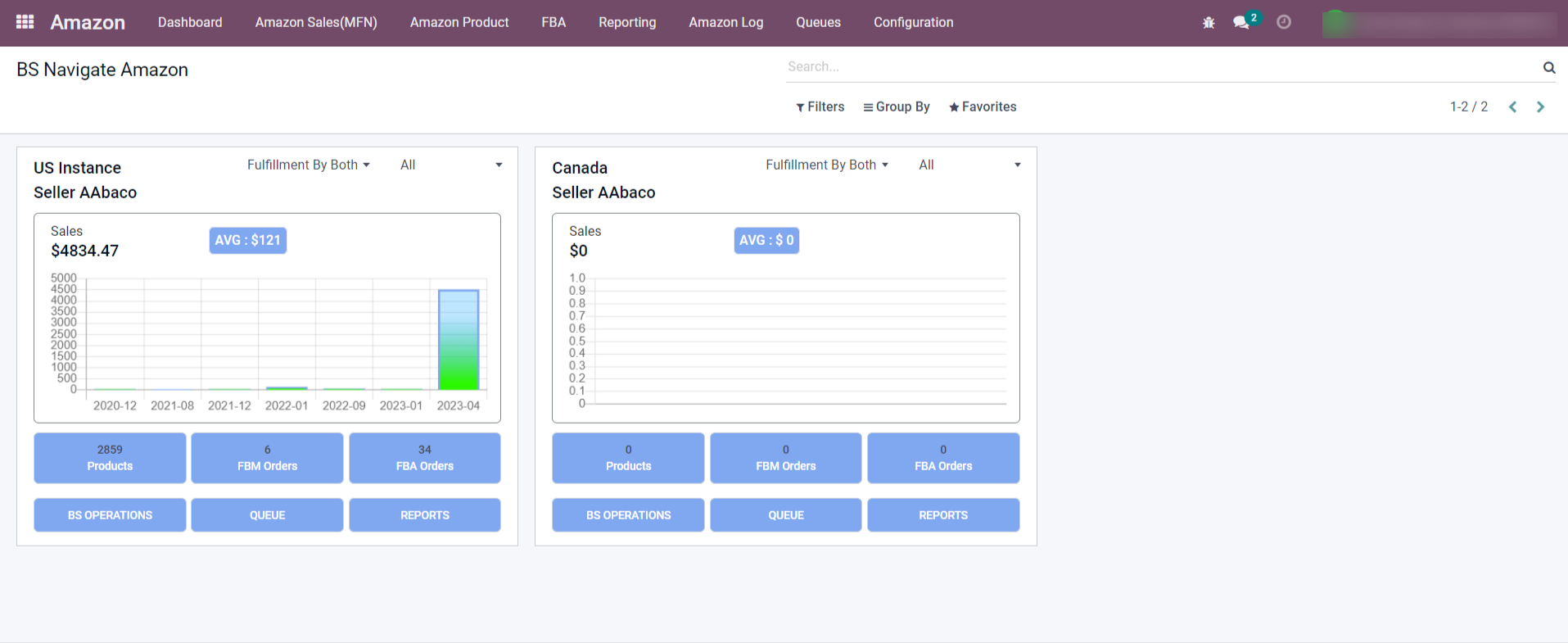Open US Instance BS OPERATIONS
Screen dimensions: 1568x643
coord(110,515)
